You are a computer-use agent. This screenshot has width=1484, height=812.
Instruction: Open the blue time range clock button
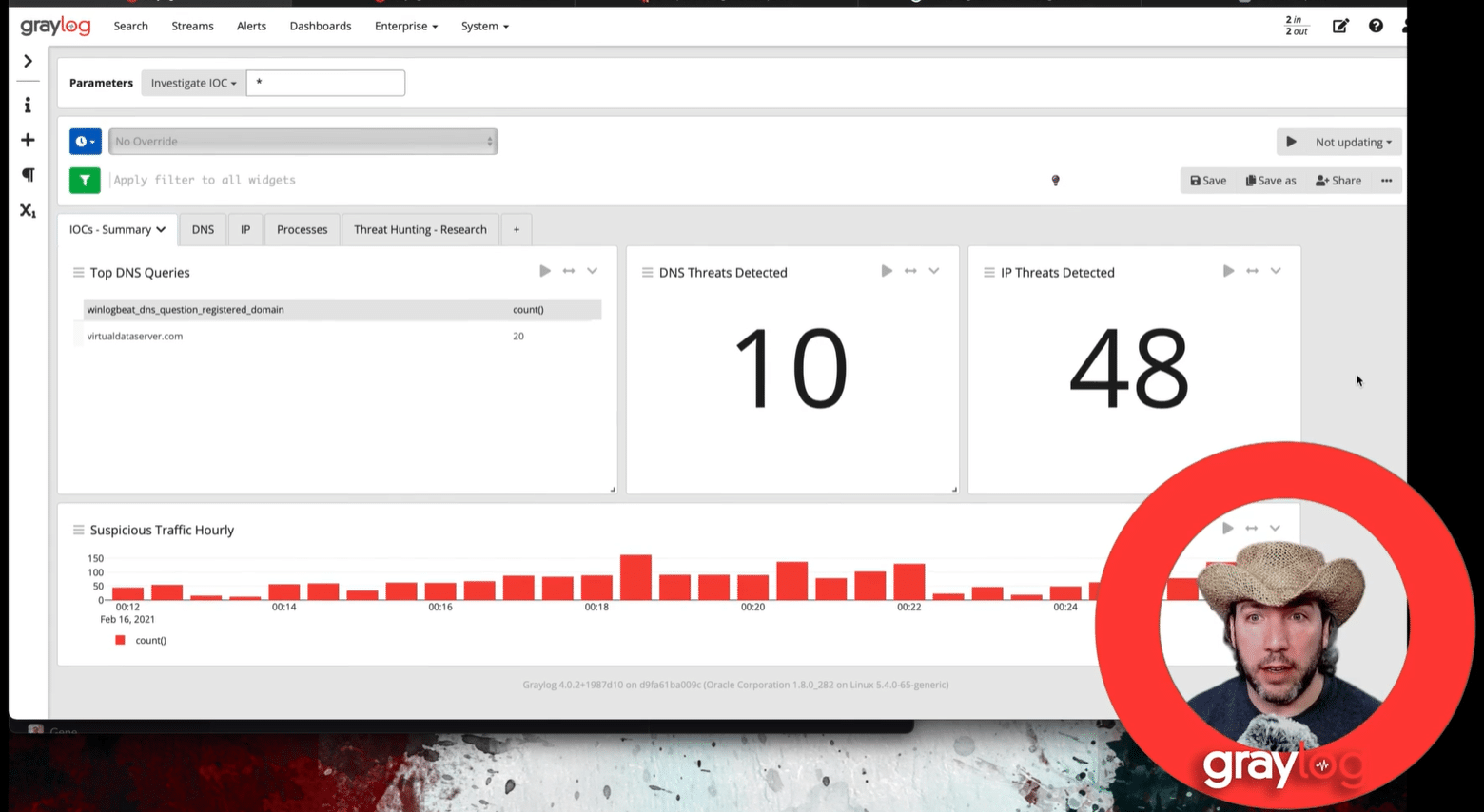pos(85,142)
